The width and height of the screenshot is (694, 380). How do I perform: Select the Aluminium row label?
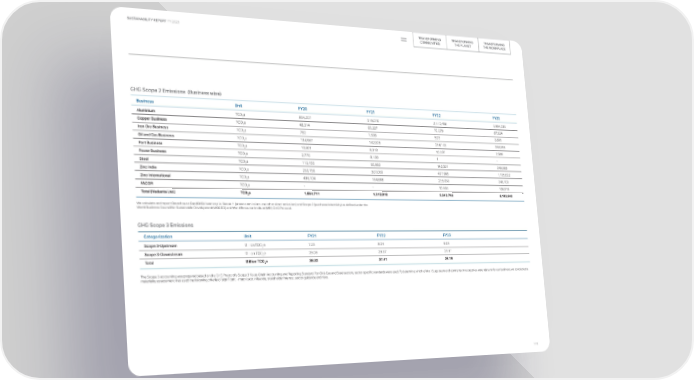[146, 111]
